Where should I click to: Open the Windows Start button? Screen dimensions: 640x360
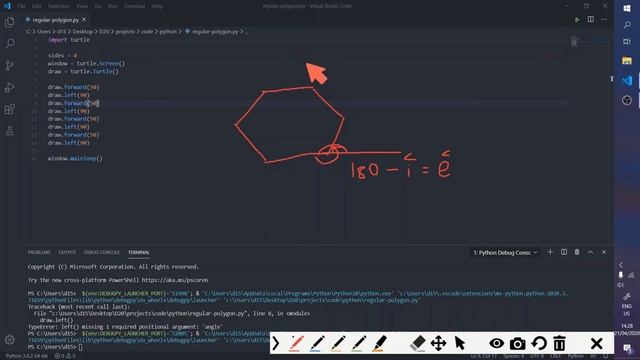[x=627, y=8]
